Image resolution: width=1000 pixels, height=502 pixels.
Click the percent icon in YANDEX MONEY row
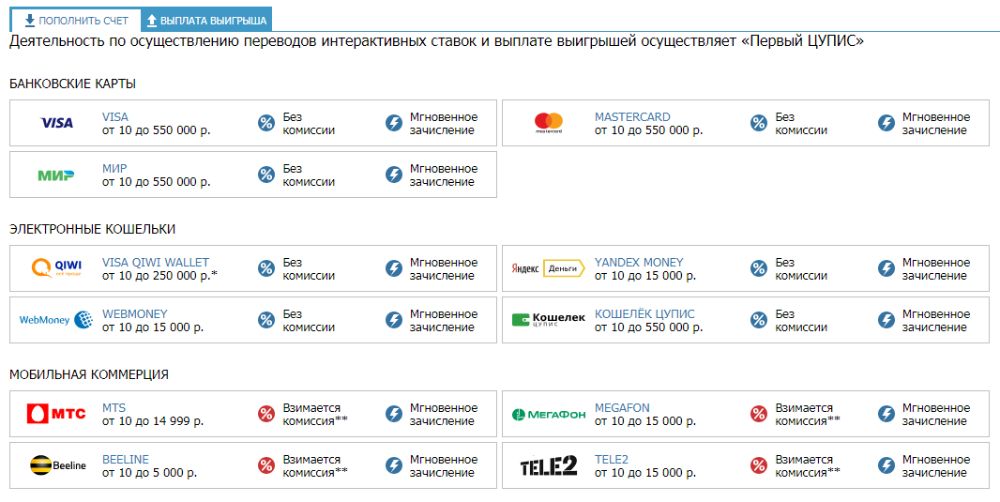click(758, 269)
